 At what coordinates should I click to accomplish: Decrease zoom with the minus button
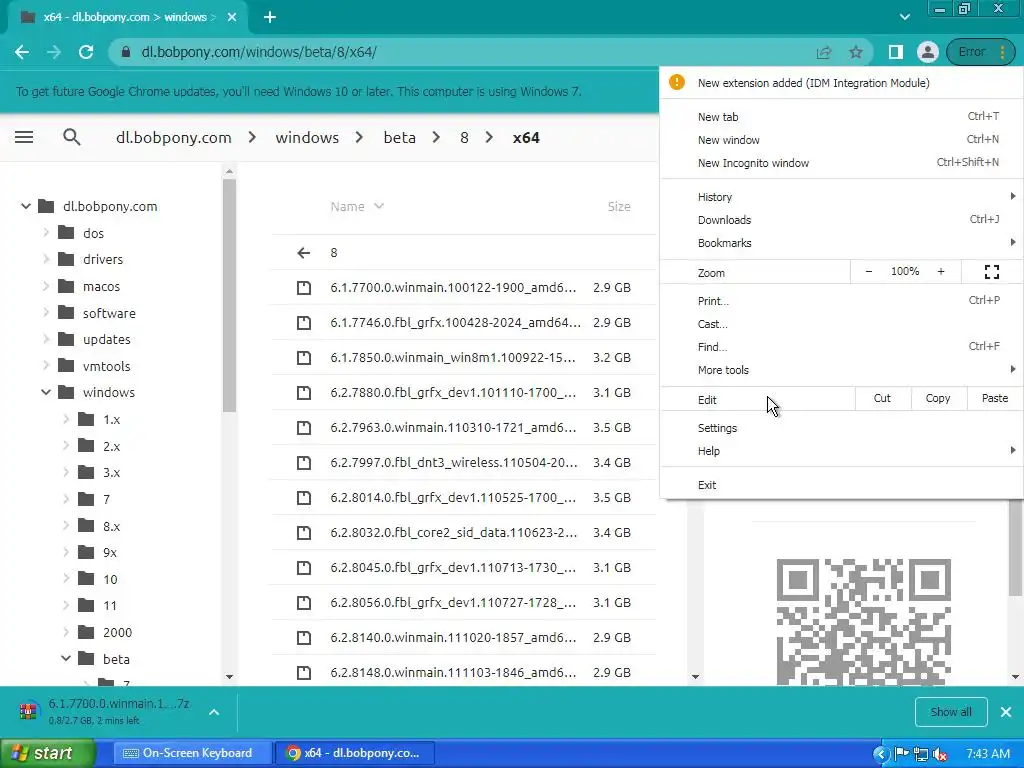(x=869, y=272)
